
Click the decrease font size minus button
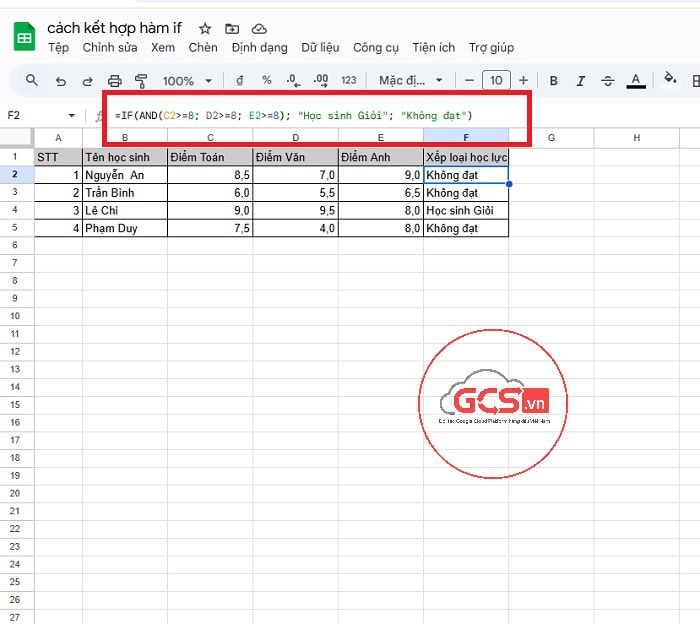469,80
